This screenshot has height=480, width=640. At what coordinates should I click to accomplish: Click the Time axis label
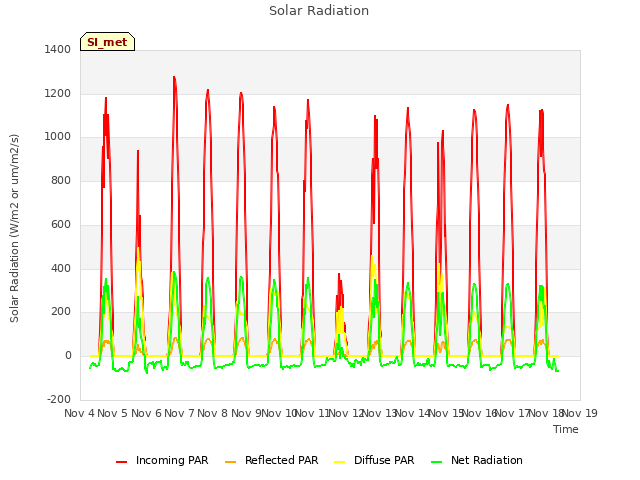coord(566,429)
